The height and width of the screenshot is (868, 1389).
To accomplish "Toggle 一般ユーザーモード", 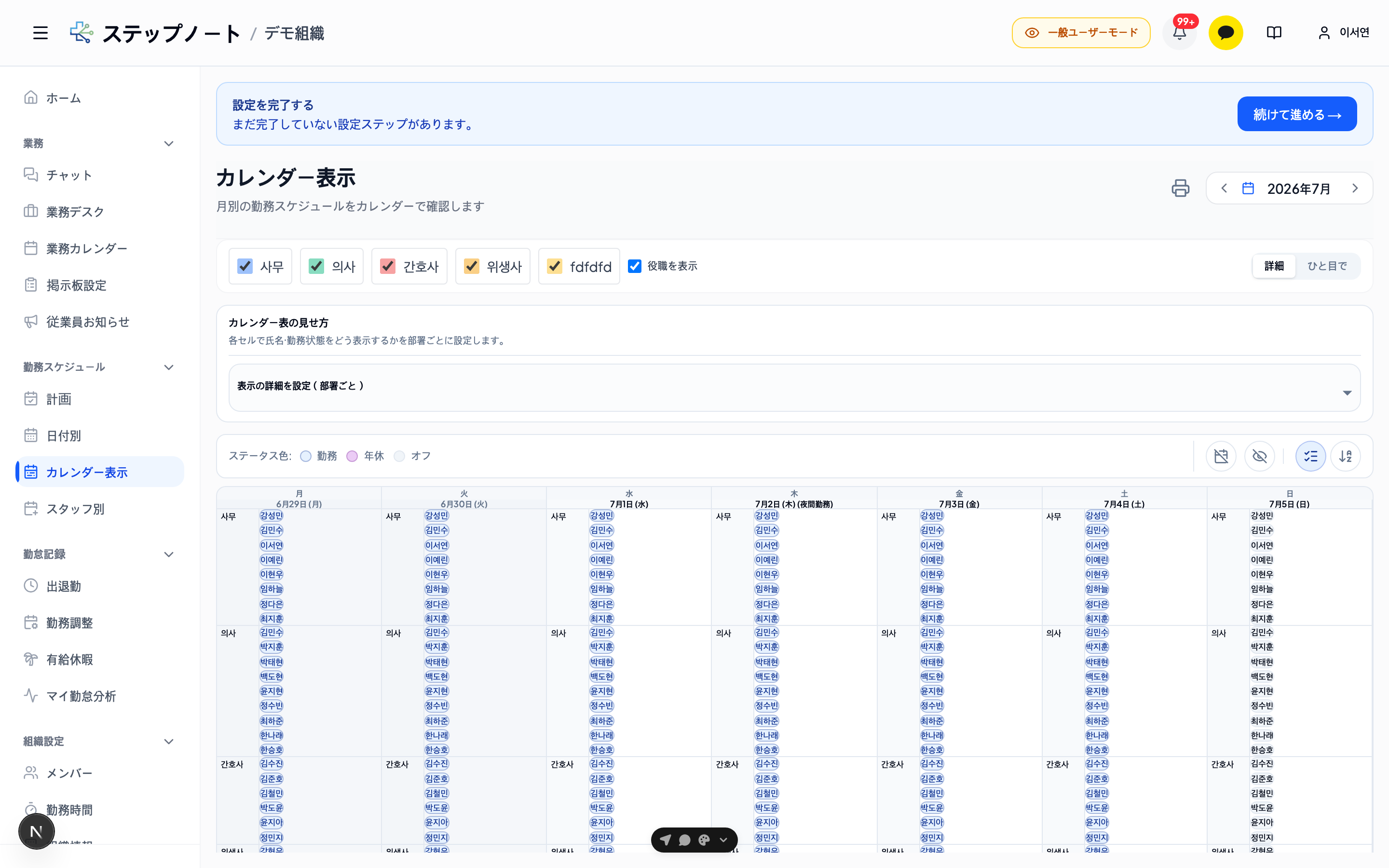I will tap(1081, 33).
